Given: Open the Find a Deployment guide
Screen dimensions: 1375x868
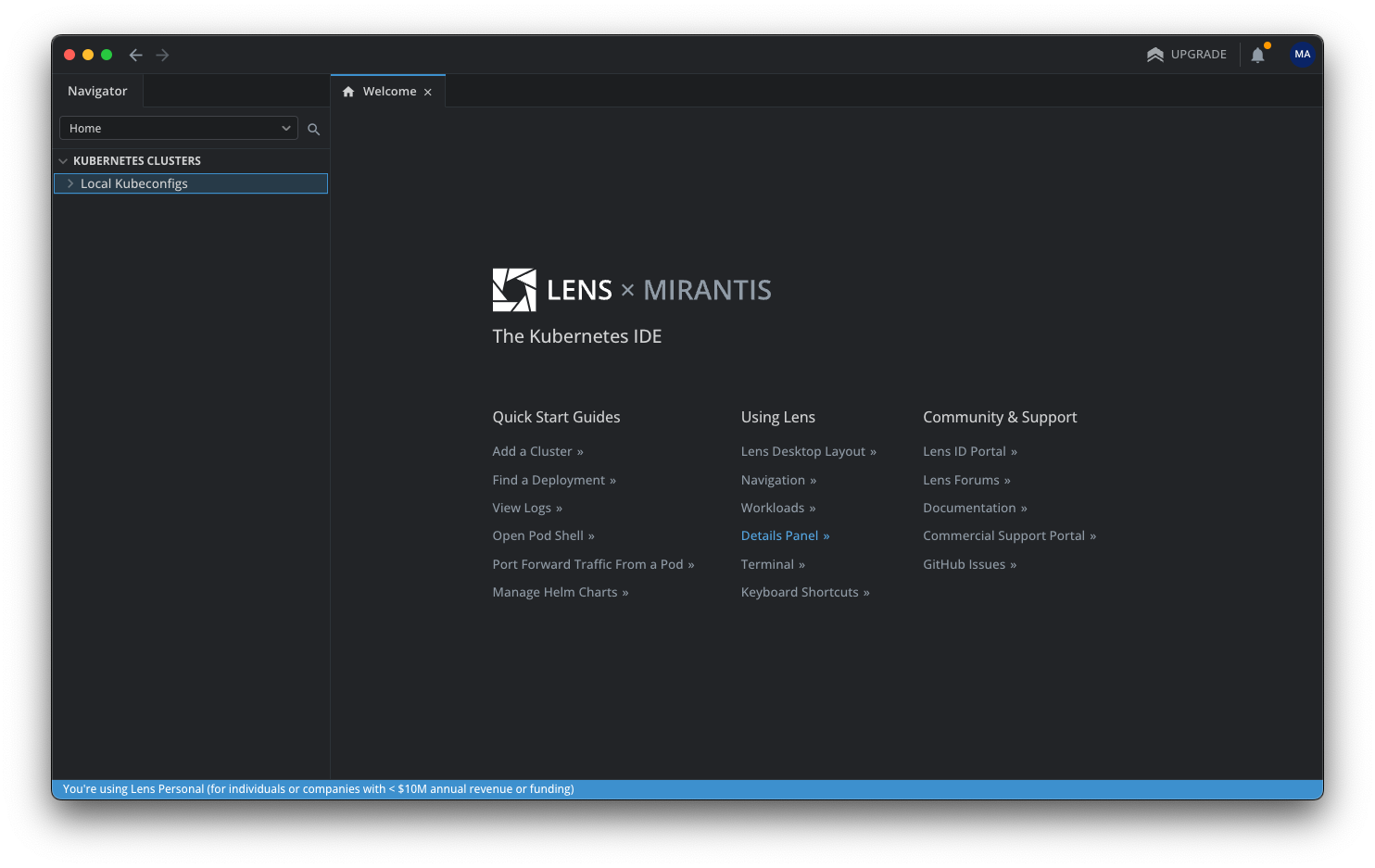Looking at the screenshot, I should pyautogui.click(x=554, y=480).
